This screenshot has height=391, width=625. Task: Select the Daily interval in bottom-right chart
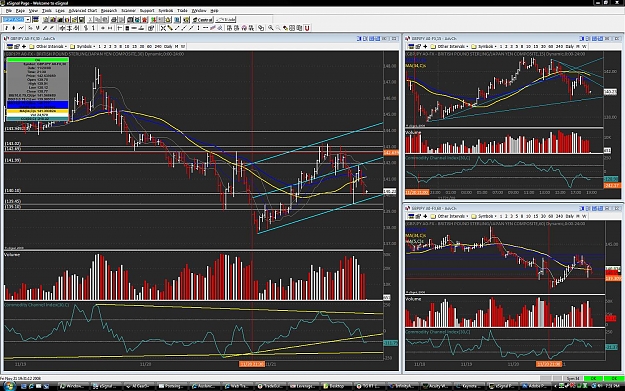pyautogui.click(x=569, y=216)
